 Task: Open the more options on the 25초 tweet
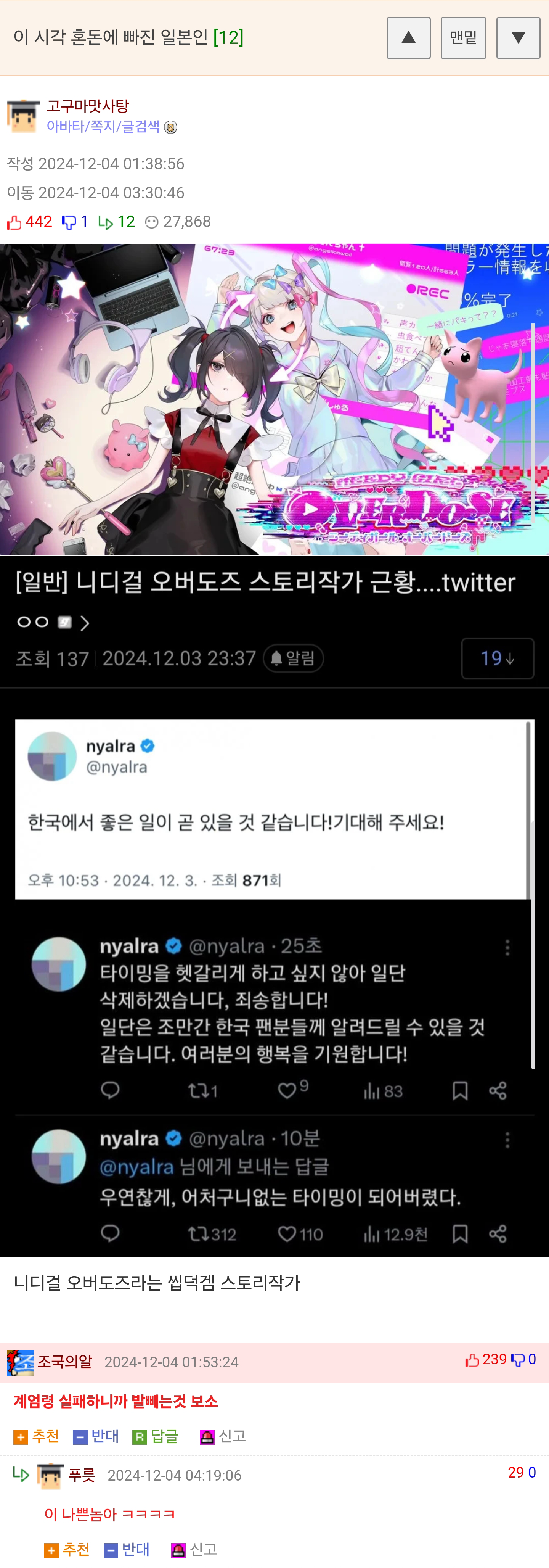point(507,947)
